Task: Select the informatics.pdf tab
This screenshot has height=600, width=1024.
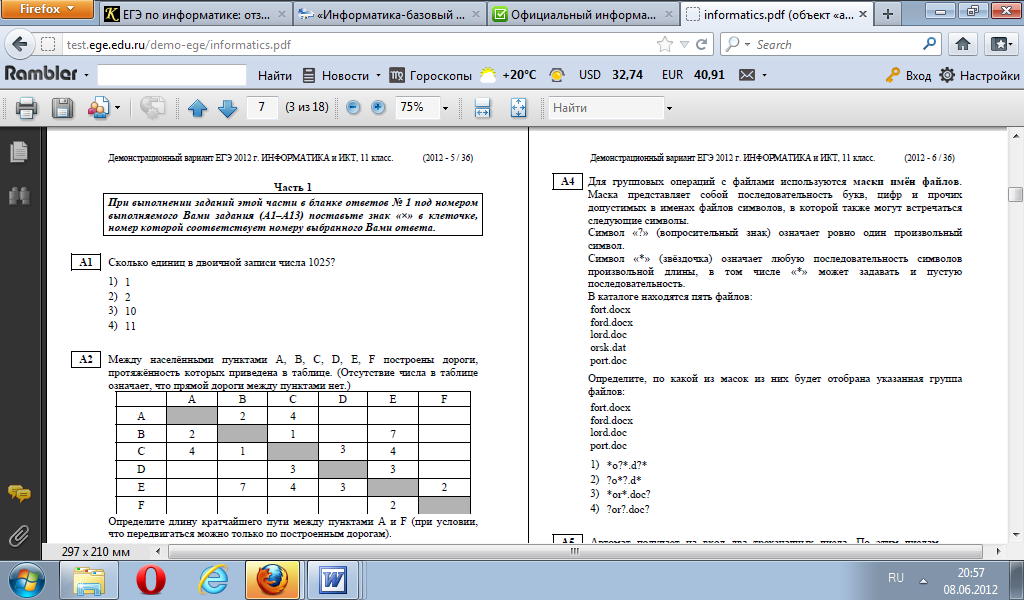Action: [x=777, y=14]
